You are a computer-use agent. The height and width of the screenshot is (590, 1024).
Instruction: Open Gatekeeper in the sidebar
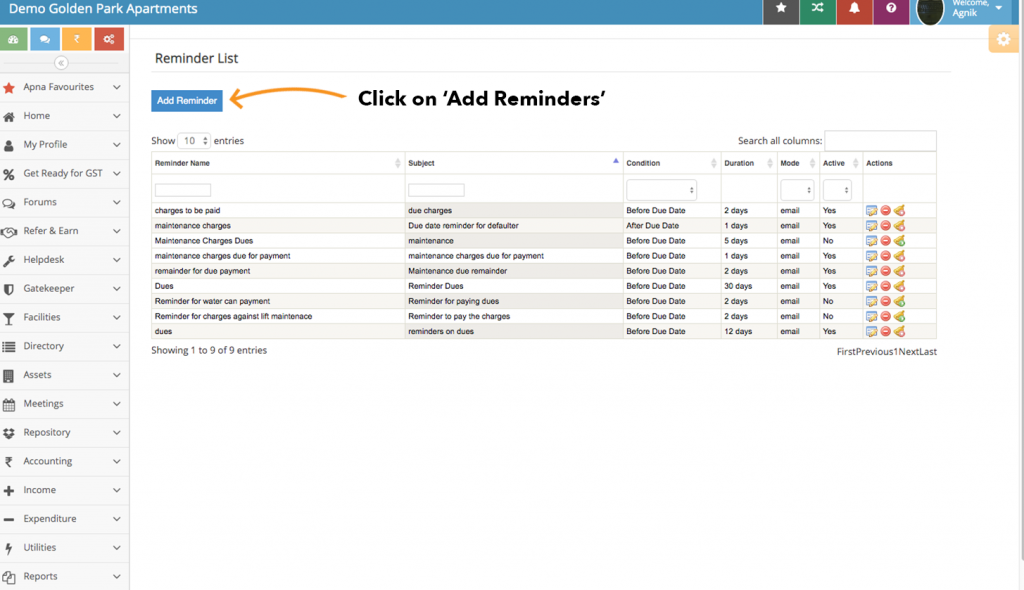[x=64, y=288]
